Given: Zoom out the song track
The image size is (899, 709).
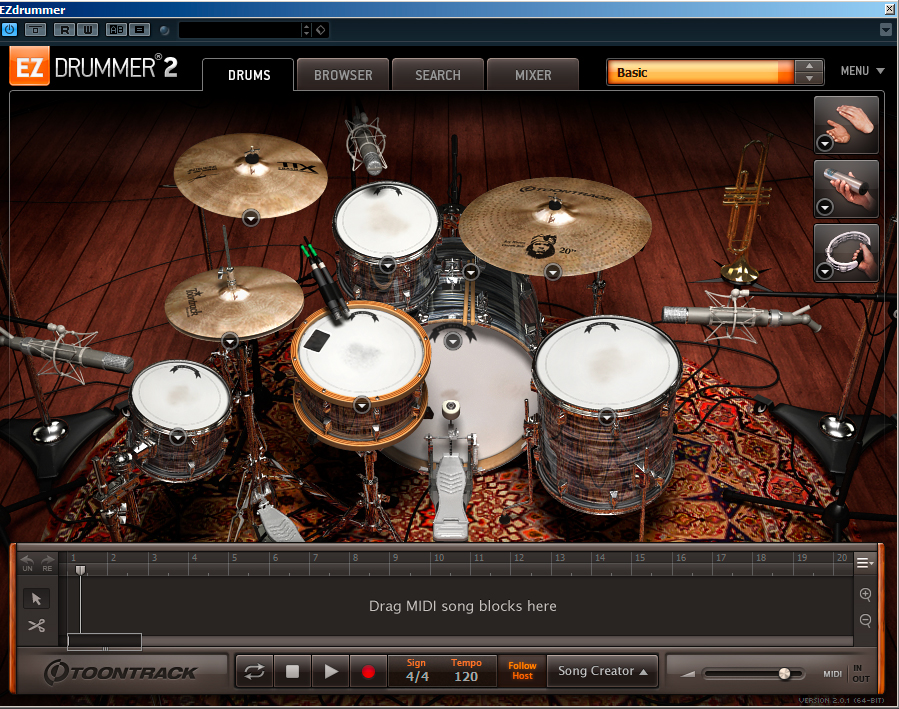Looking at the screenshot, I should coord(866,620).
